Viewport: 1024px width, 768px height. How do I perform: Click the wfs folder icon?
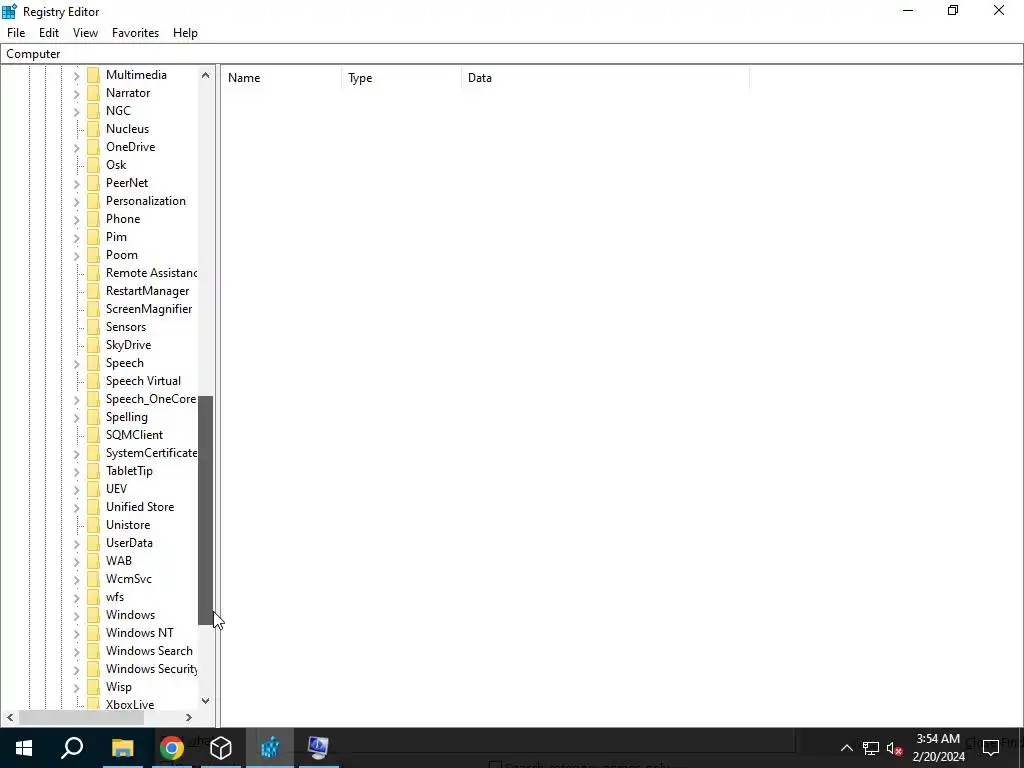click(93, 597)
